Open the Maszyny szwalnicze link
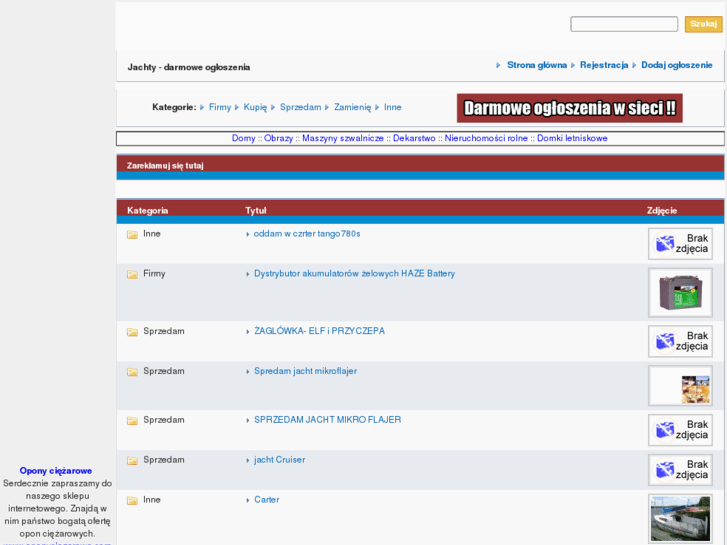 (x=343, y=138)
